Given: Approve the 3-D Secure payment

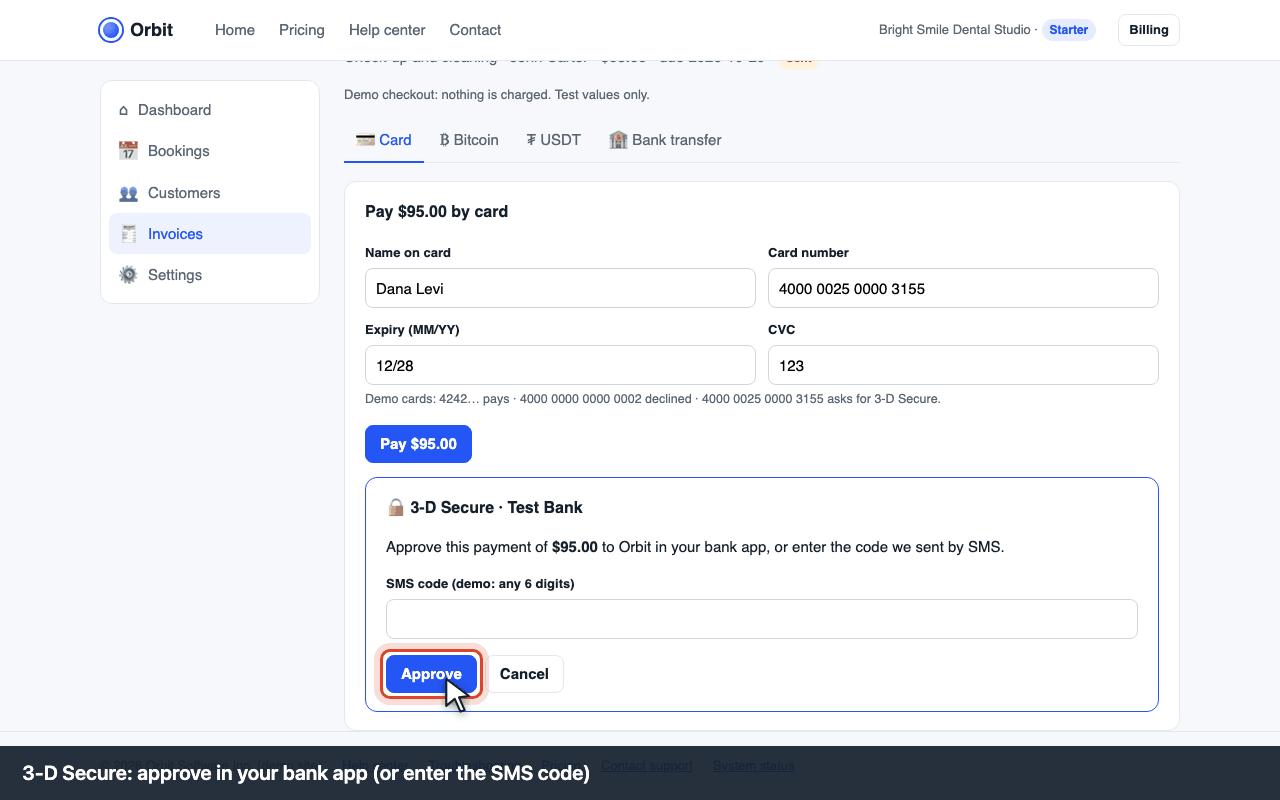Looking at the screenshot, I should [x=431, y=674].
